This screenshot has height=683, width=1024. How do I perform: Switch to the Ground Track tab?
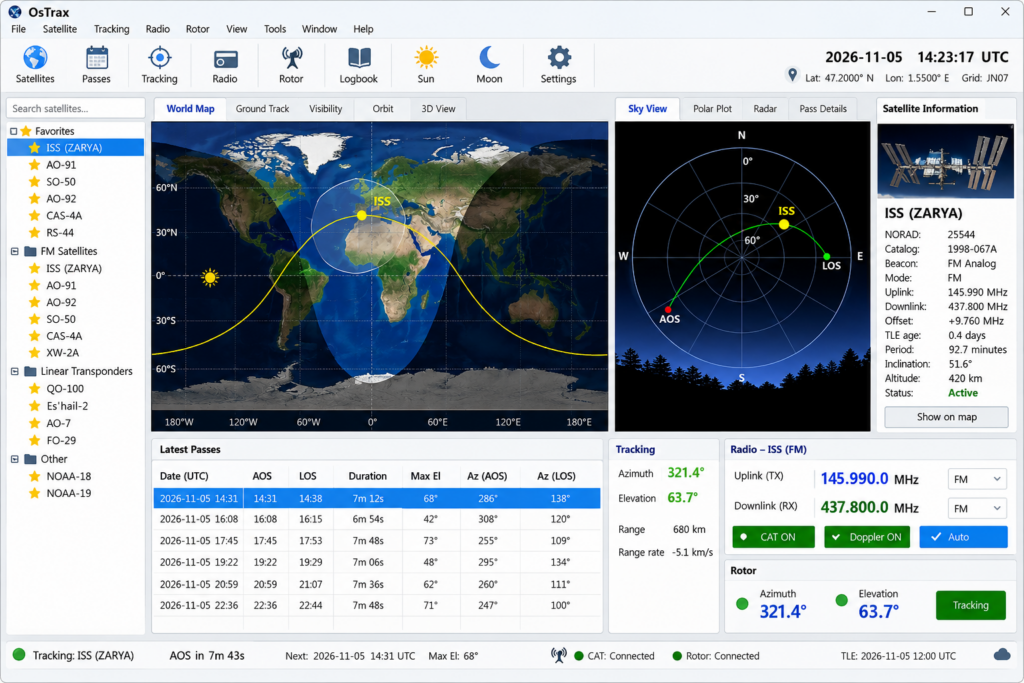click(x=262, y=108)
